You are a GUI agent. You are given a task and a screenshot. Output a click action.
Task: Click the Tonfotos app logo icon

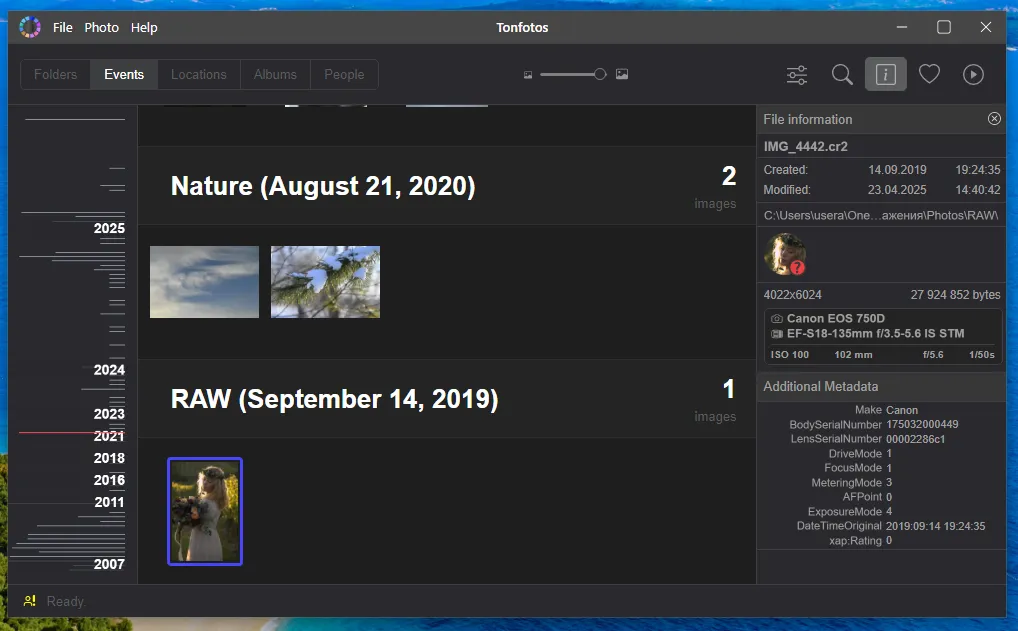coord(30,27)
